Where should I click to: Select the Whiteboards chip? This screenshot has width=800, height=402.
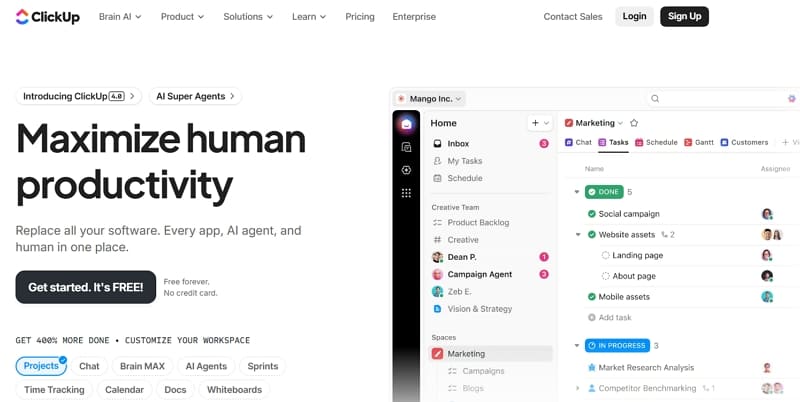pyautogui.click(x=234, y=390)
